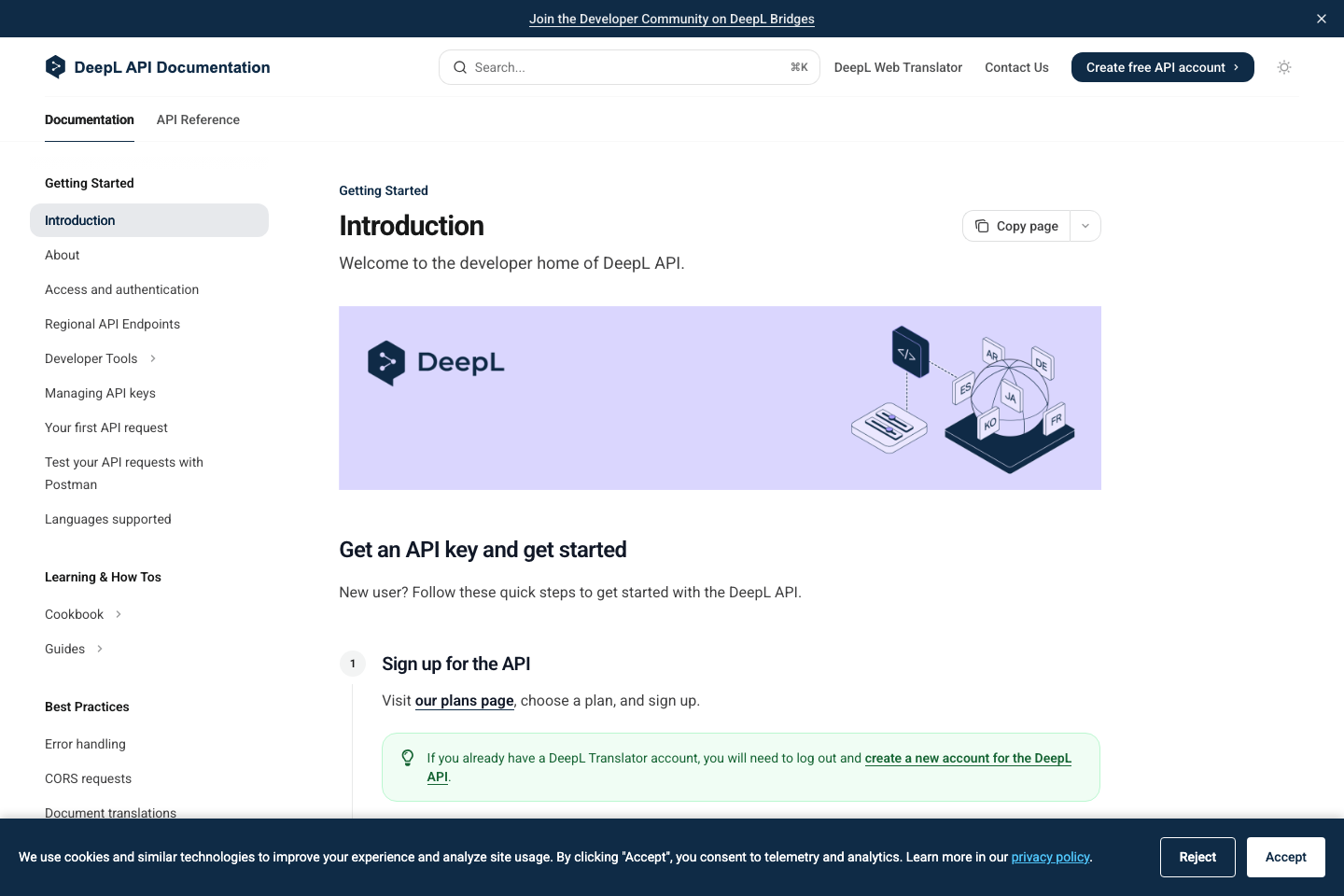This screenshot has height=896, width=1344.
Task: Expand the Developer Tools section
Action: click(153, 358)
